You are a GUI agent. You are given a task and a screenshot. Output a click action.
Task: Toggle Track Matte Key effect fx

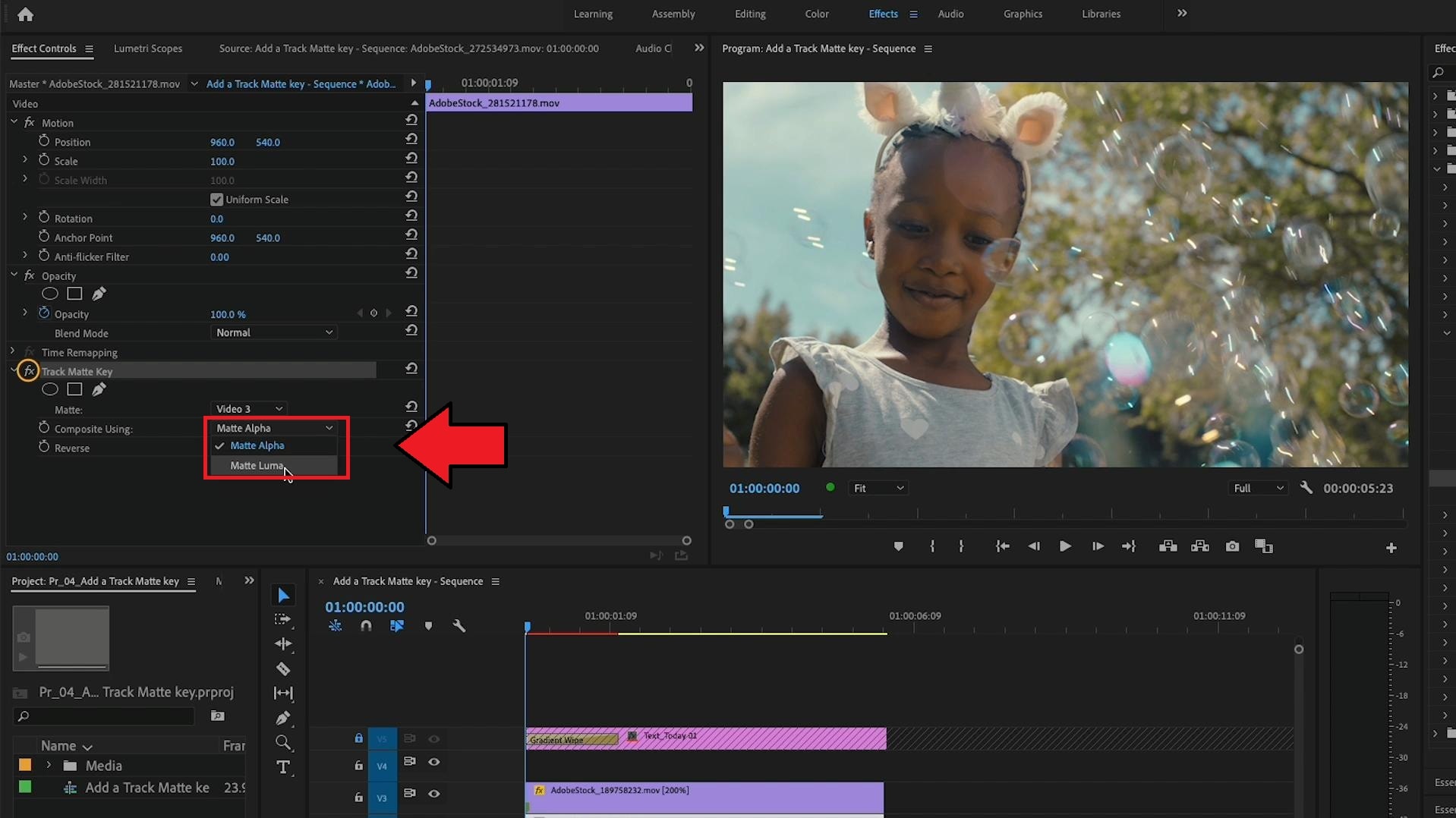(x=28, y=371)
